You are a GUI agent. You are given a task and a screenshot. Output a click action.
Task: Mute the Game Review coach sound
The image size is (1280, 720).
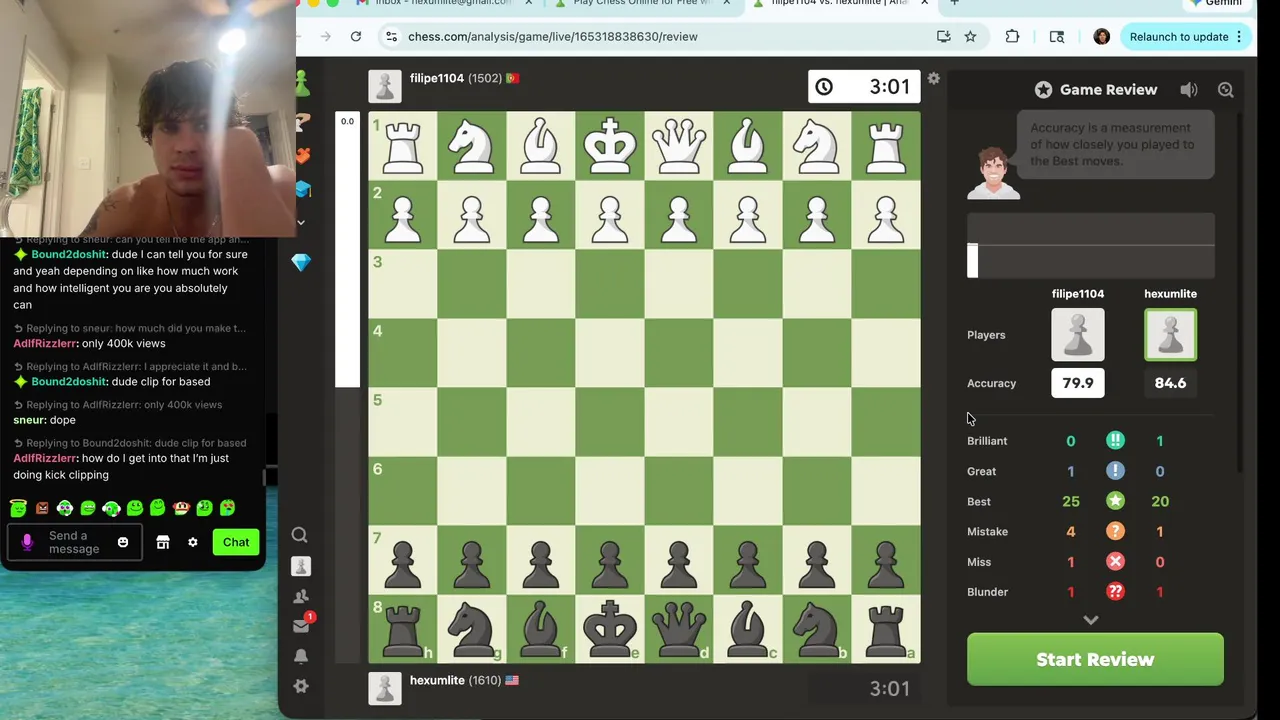coord(1188,90)
